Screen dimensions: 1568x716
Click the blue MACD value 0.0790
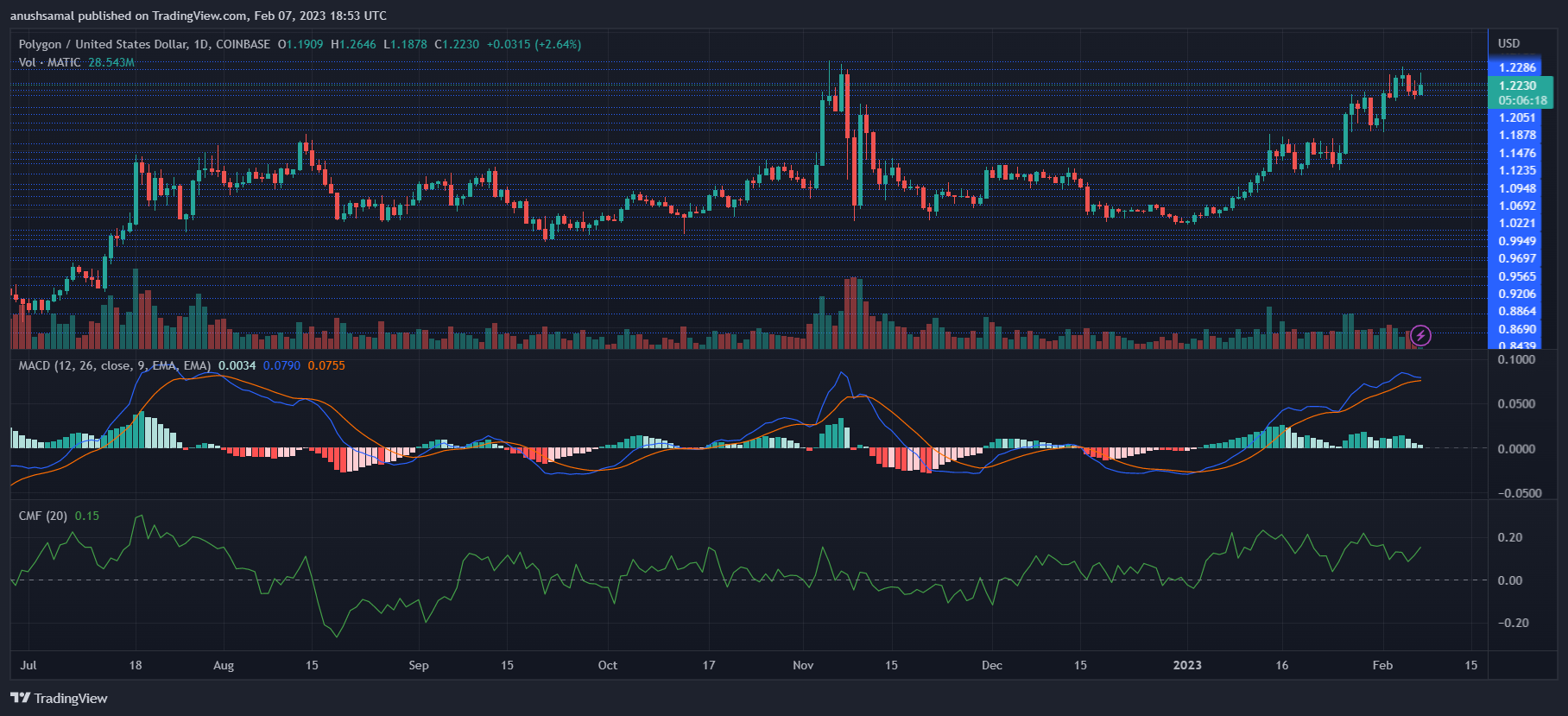tap(281, 365)
